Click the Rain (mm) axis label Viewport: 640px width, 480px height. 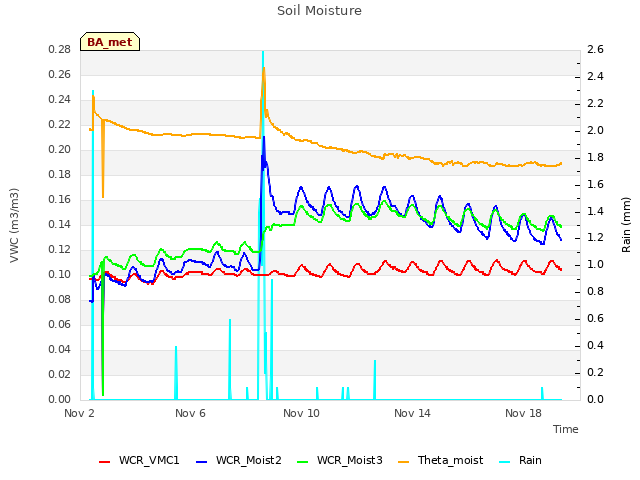pos(626,225)
